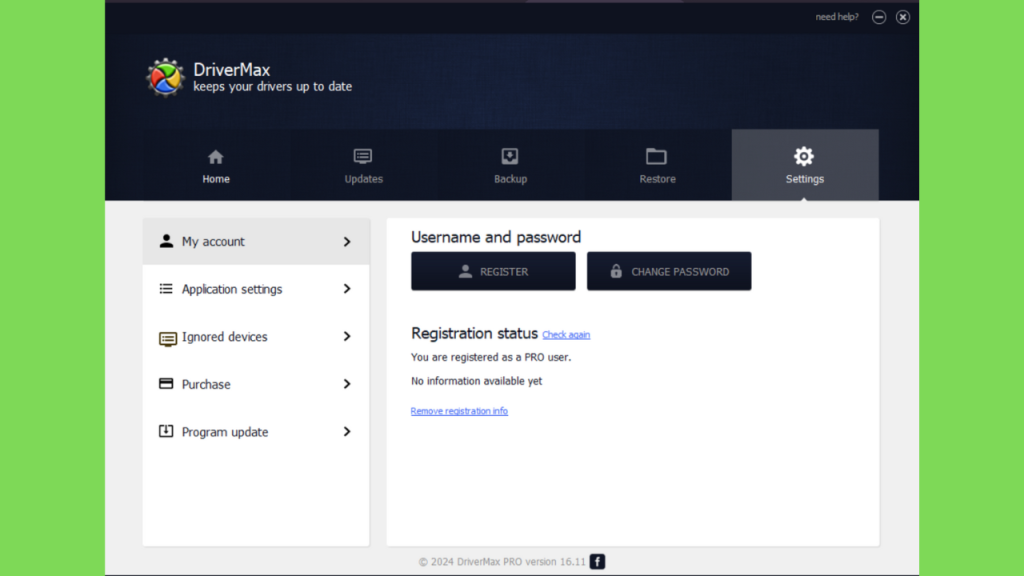Switch to the Restore tab

(658, 165)
